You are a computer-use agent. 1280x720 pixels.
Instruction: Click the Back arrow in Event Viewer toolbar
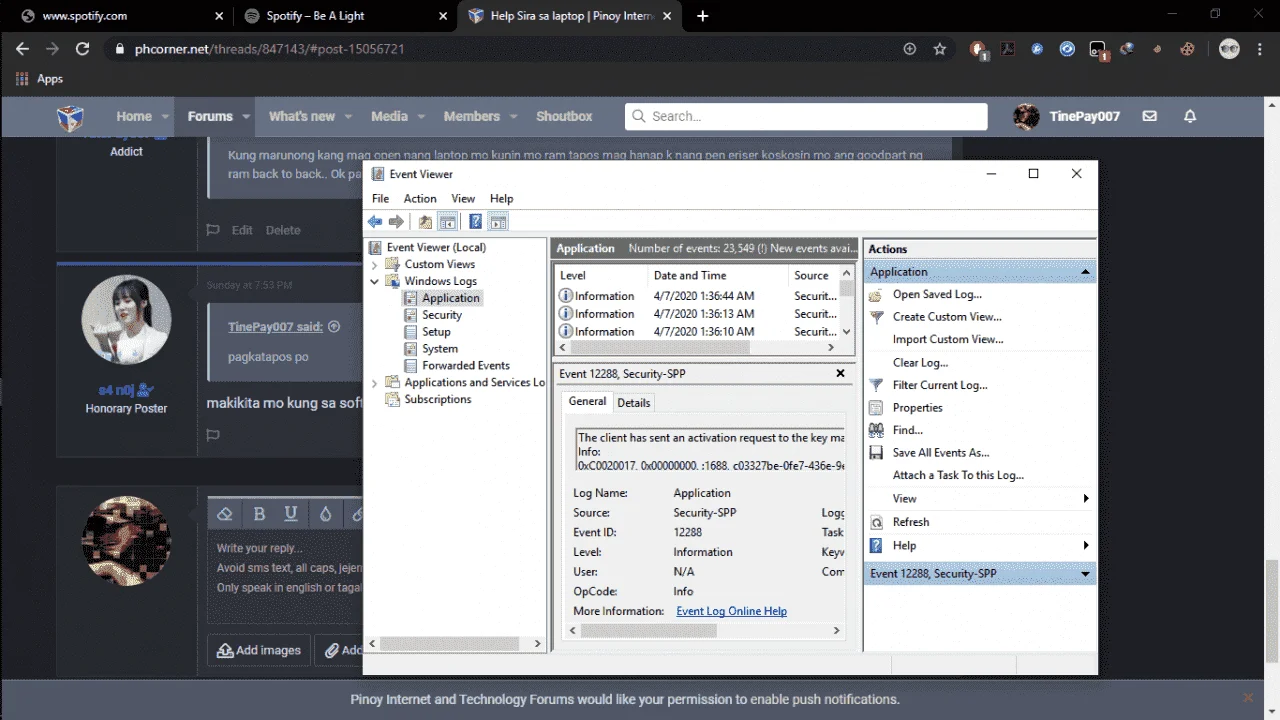[375, 222]
